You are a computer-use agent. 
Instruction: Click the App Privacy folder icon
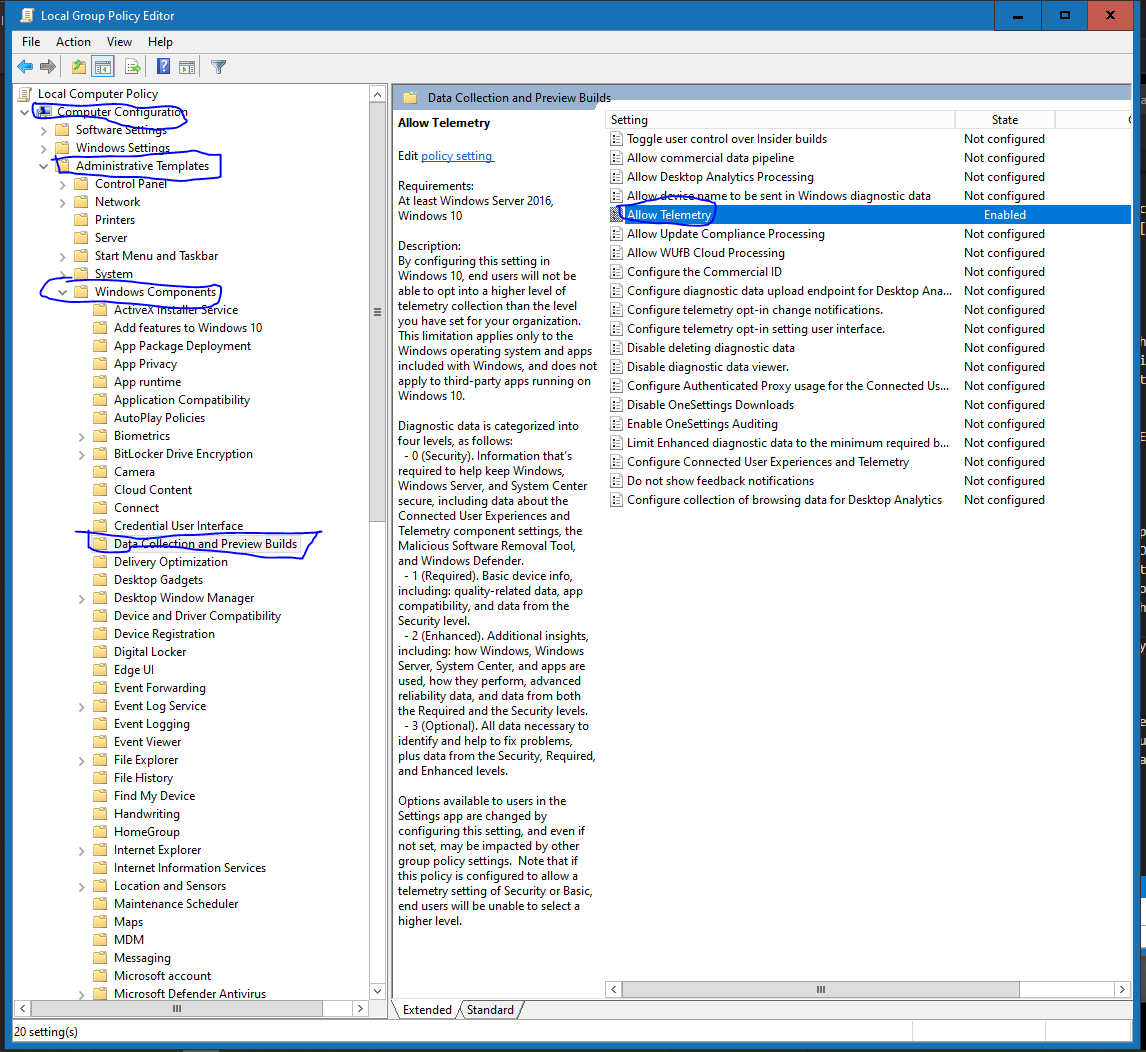(100, 364)
